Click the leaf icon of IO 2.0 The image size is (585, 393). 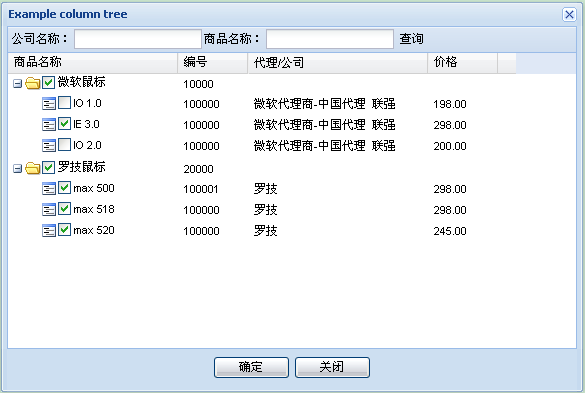click(49, 146)
